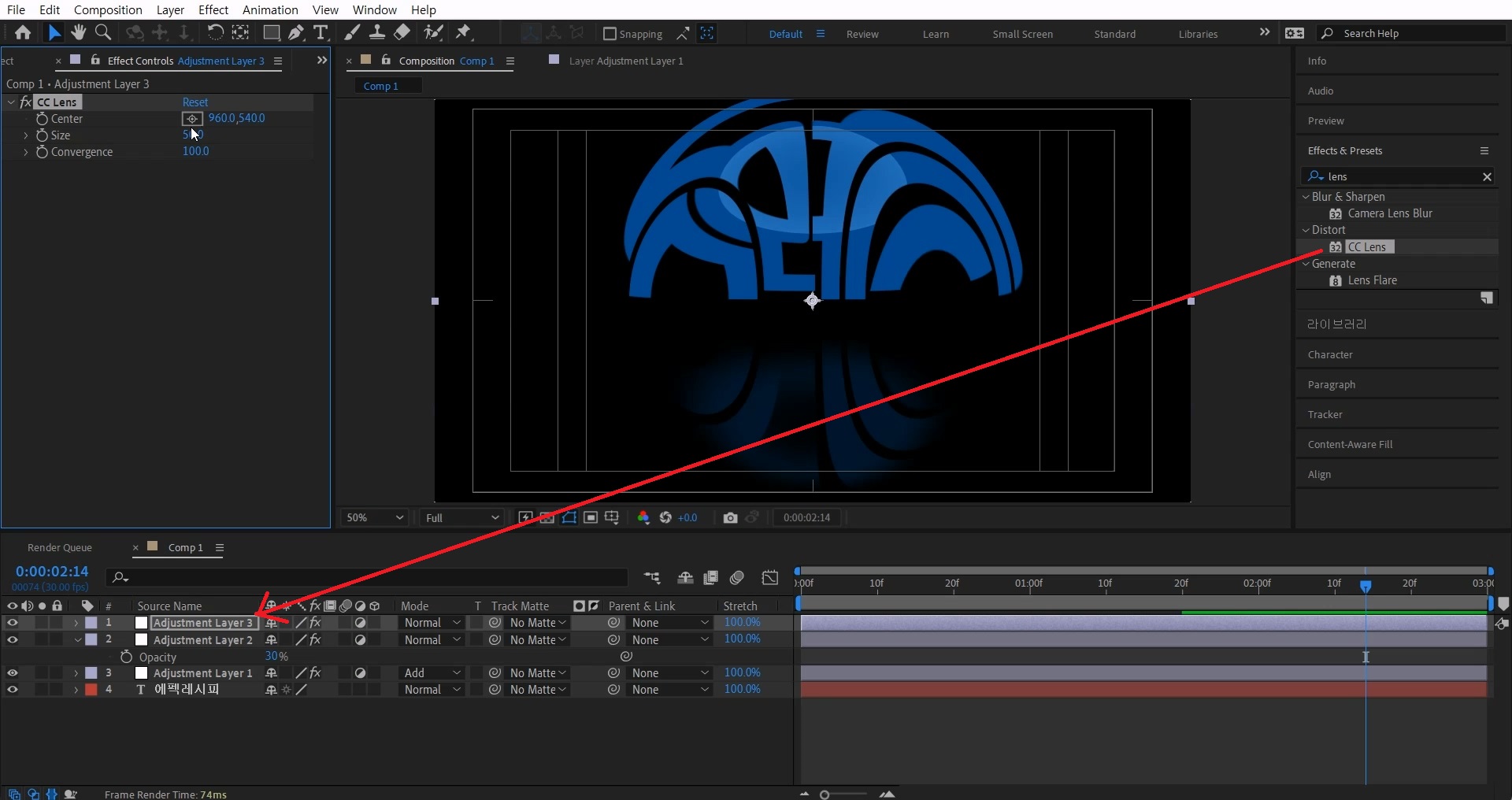
Task: Click Reset Exposure icon in viewer
Action: pos(665,517)
